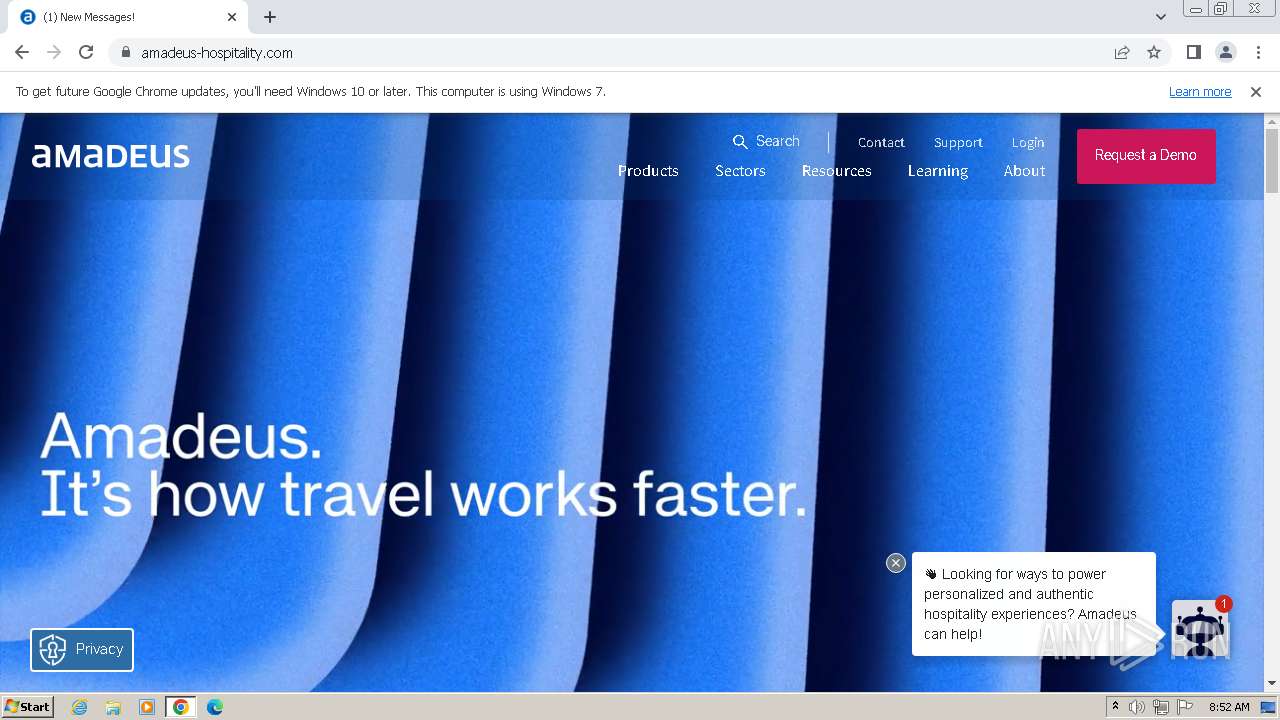Show hidden system tray icons
1280x720 pixels.
1115,707
